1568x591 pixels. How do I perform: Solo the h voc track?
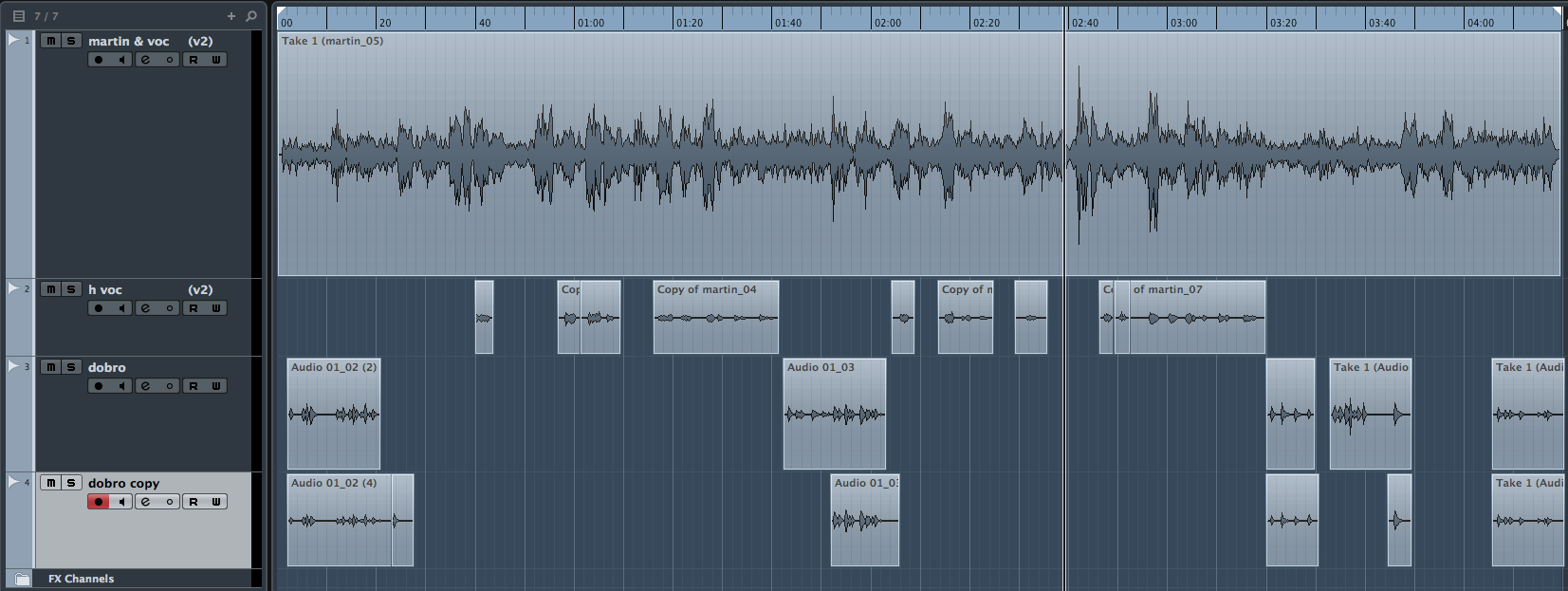(71, 289)
